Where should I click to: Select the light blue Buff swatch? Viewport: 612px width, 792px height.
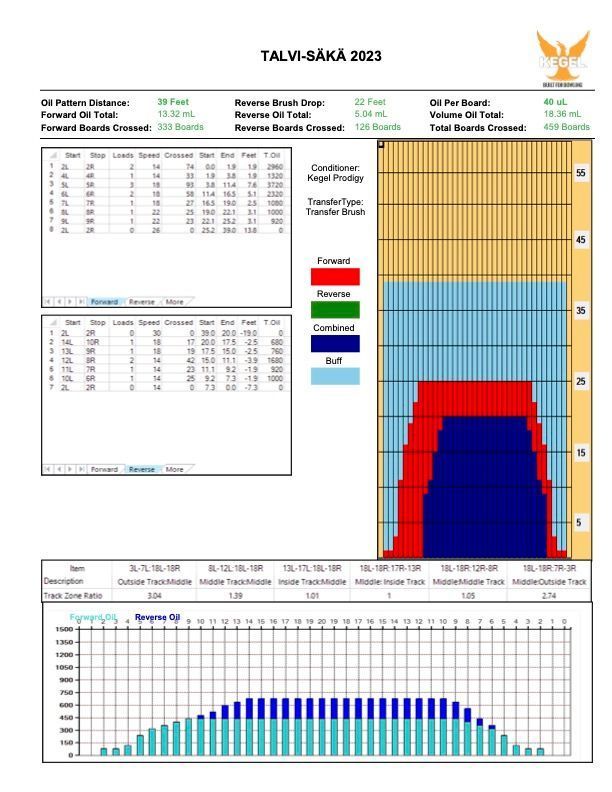click(x=335, y=377)
